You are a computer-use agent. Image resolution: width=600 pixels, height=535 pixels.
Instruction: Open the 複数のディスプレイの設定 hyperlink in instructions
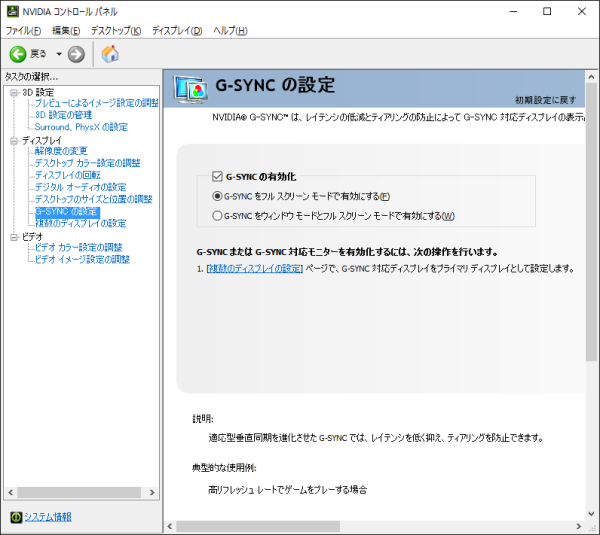(x=254, y=269)
